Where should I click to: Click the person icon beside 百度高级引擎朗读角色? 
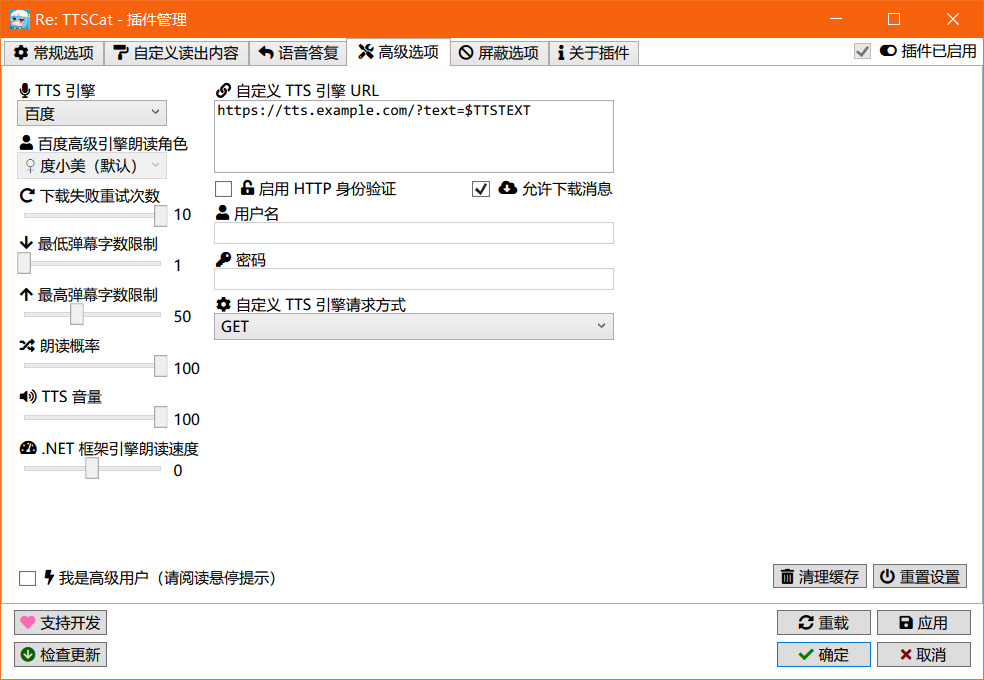click(26, 143)
